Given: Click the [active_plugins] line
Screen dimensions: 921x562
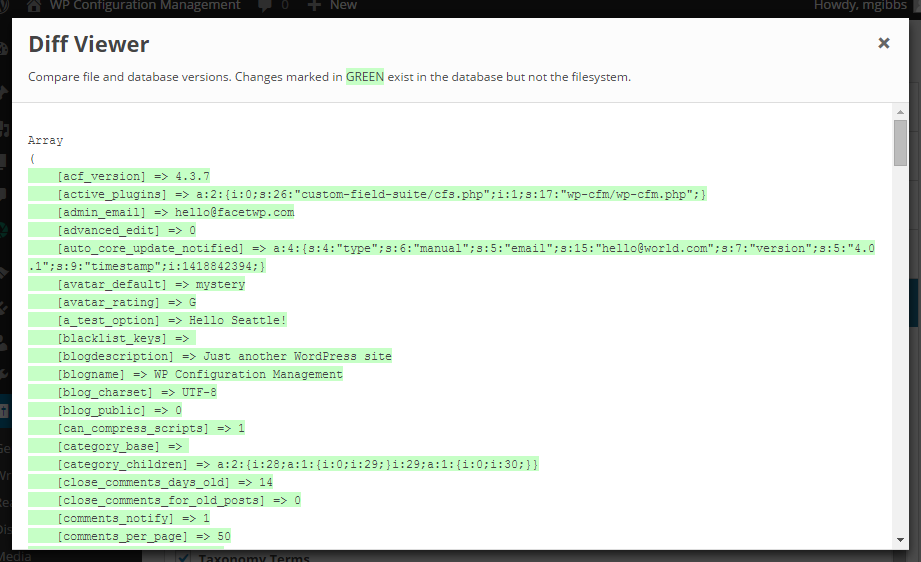Looking at the screenshot, I should coord(368,194).
